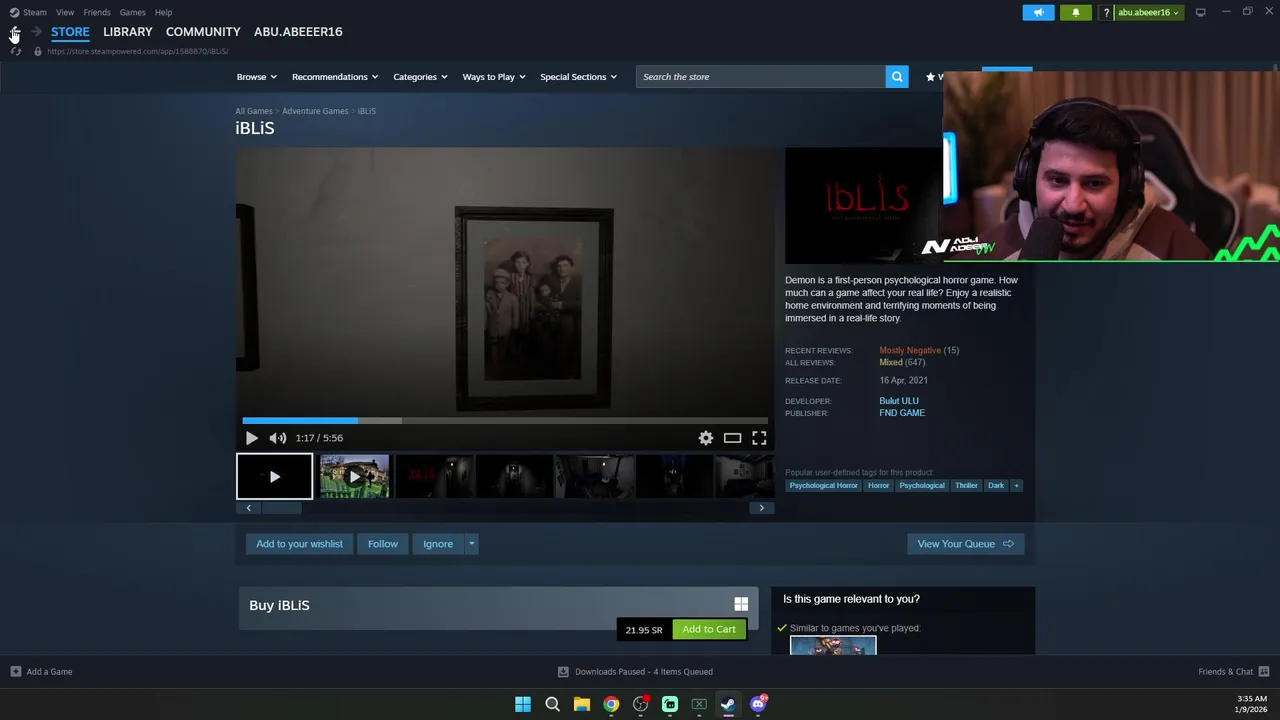1280x720 pixels.
Task: Reload the store page
Action: (15, 51)
